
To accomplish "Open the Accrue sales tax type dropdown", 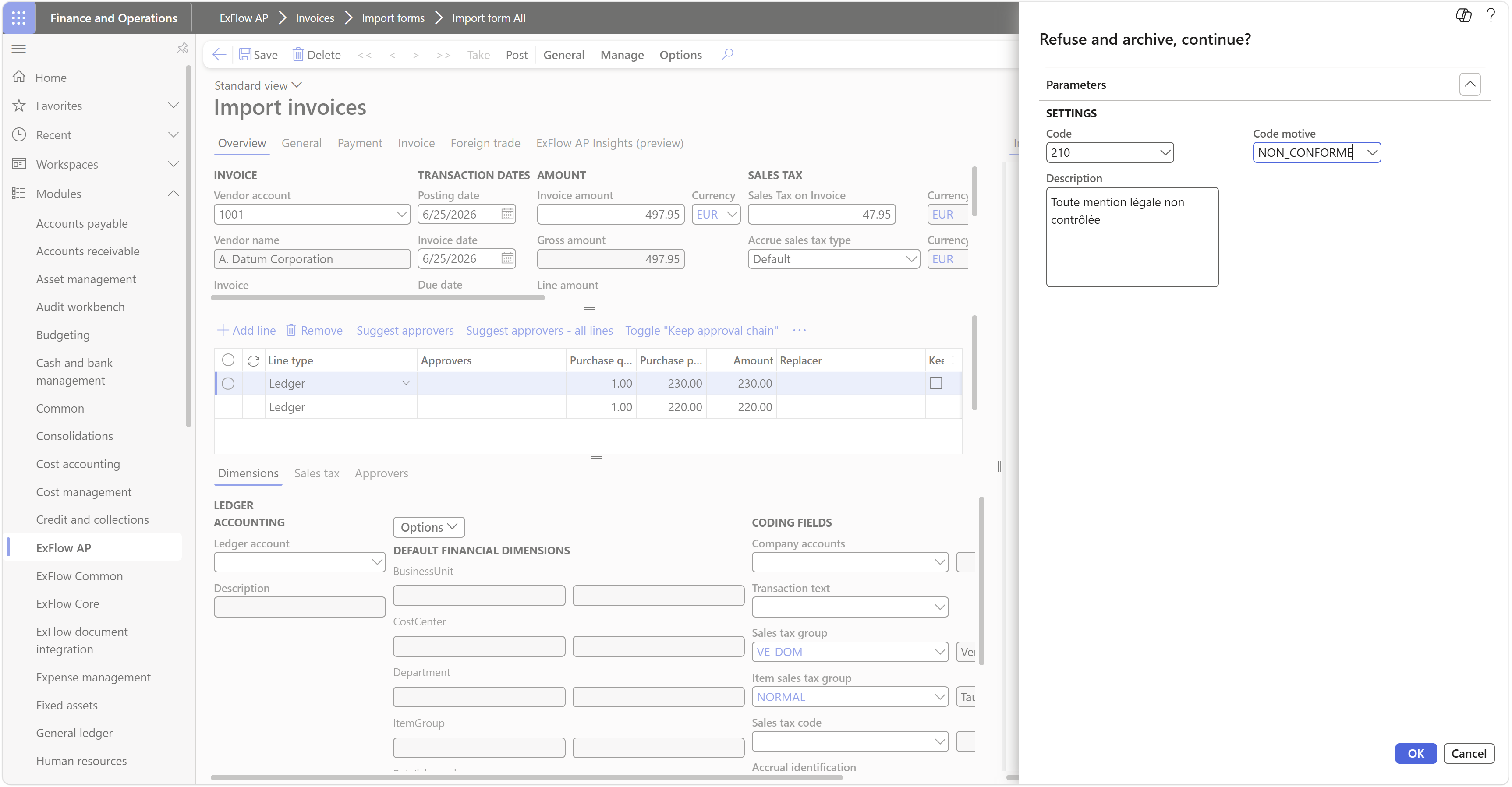I will [x=911, y=259].
